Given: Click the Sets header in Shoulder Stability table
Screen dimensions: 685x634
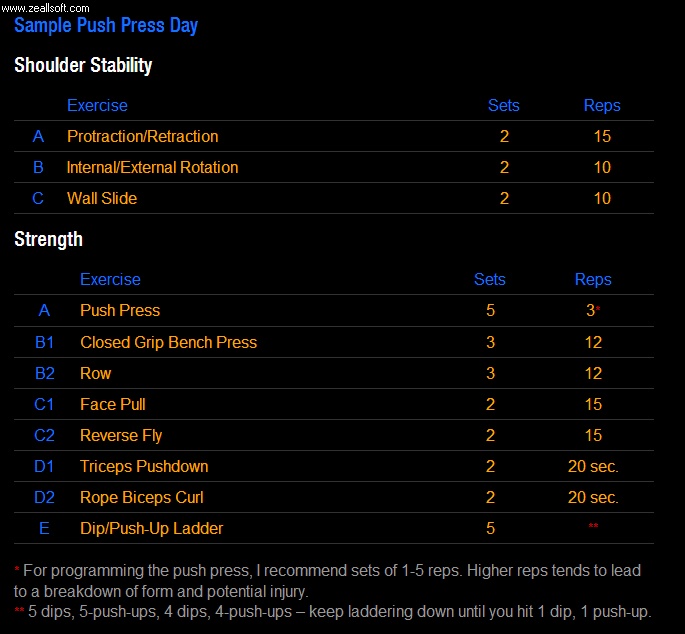Looking at the screenshot, I should pyautogui.click(x=503, y=105).
